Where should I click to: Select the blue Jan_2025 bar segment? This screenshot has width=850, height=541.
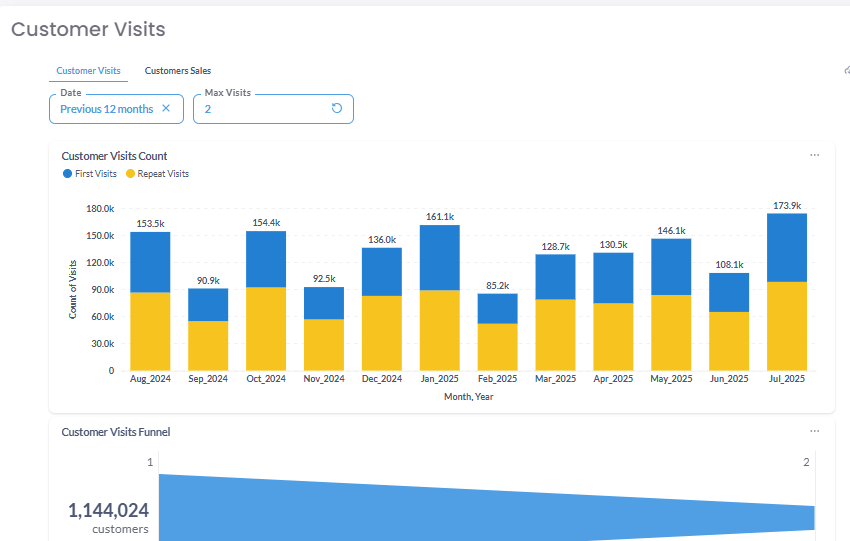click(440, 257)
